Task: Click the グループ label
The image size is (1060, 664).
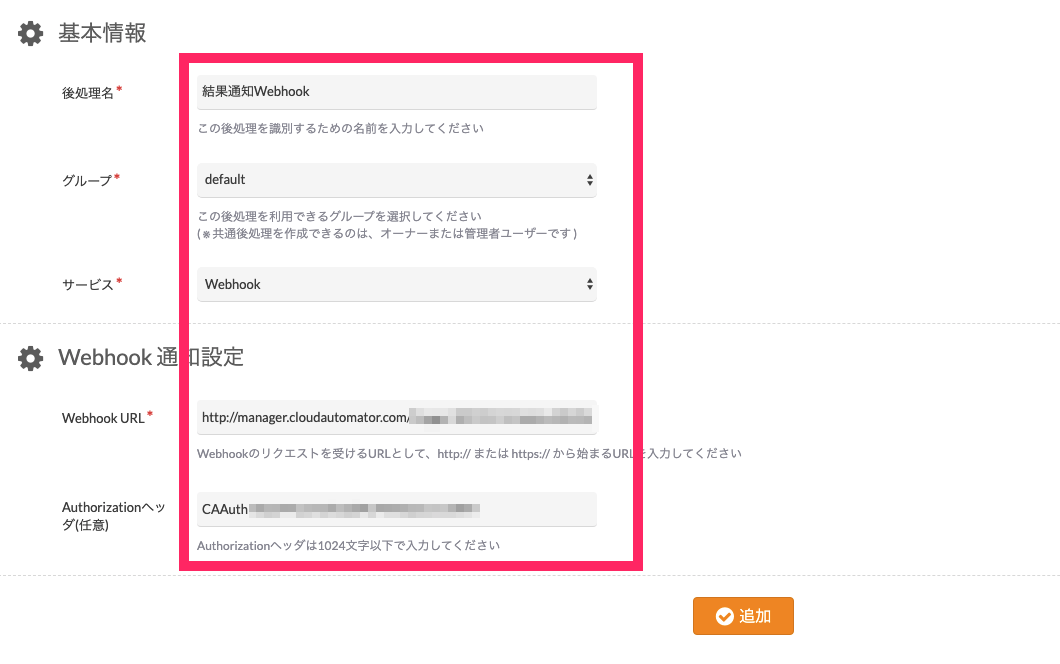Action: 87,181
